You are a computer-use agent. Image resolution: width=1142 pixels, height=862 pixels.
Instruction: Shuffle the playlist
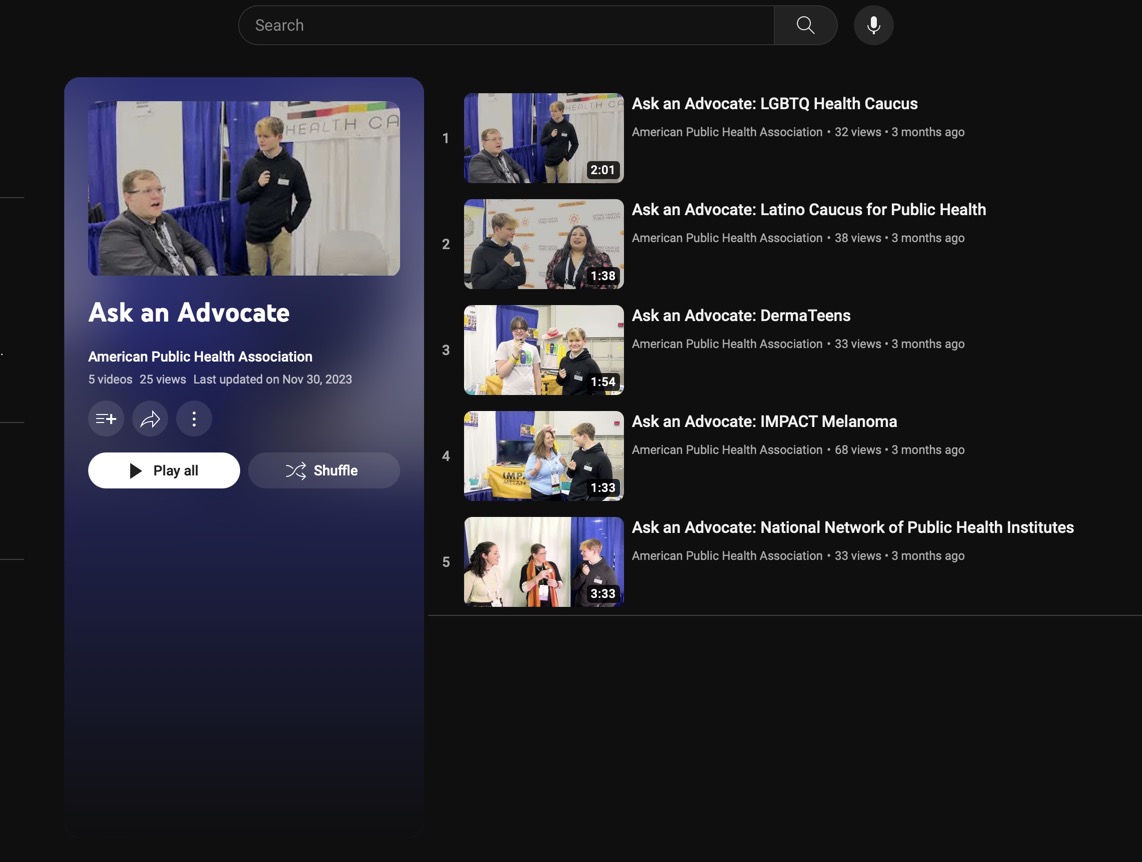point(323,470)
